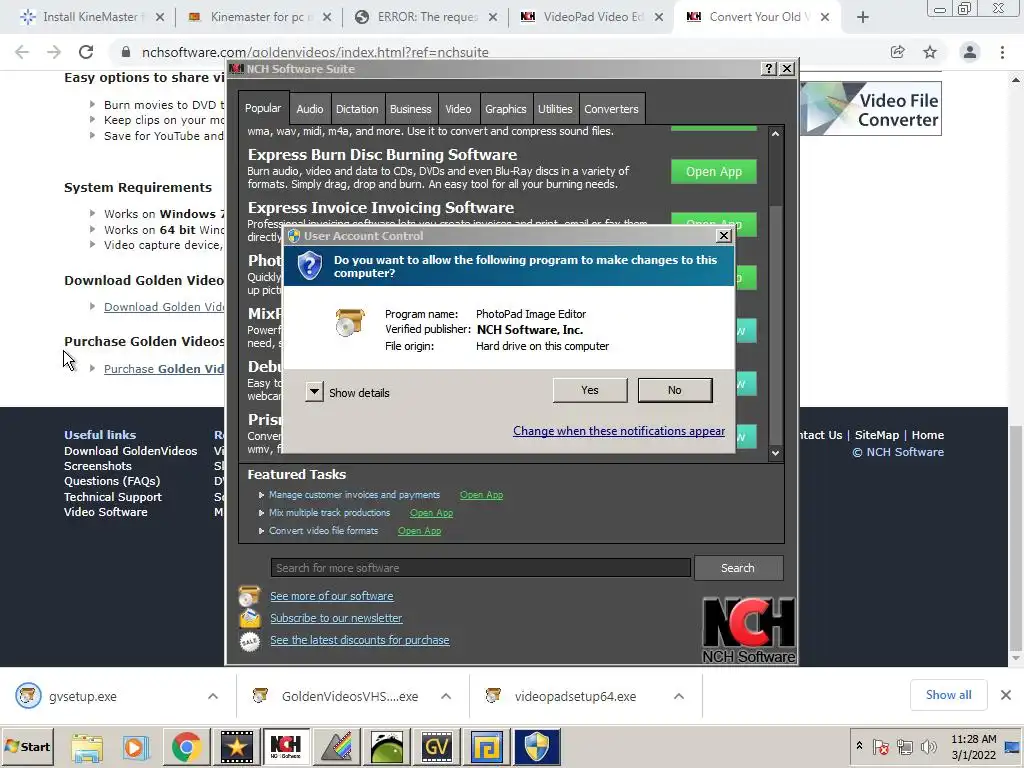Open the Technical Support footer link
The height and width of the screenshot is (768, 1024).
tap(113, 497)
